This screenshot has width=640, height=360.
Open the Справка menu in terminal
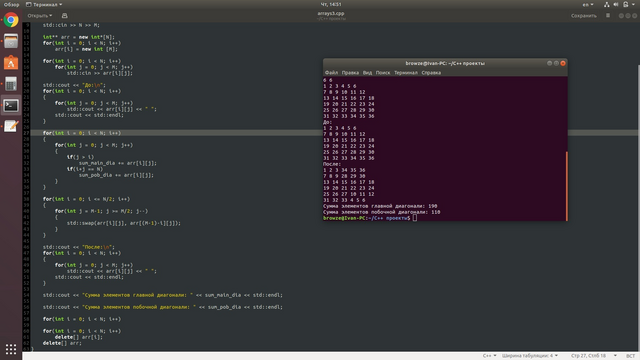click(x=431, y=73)
